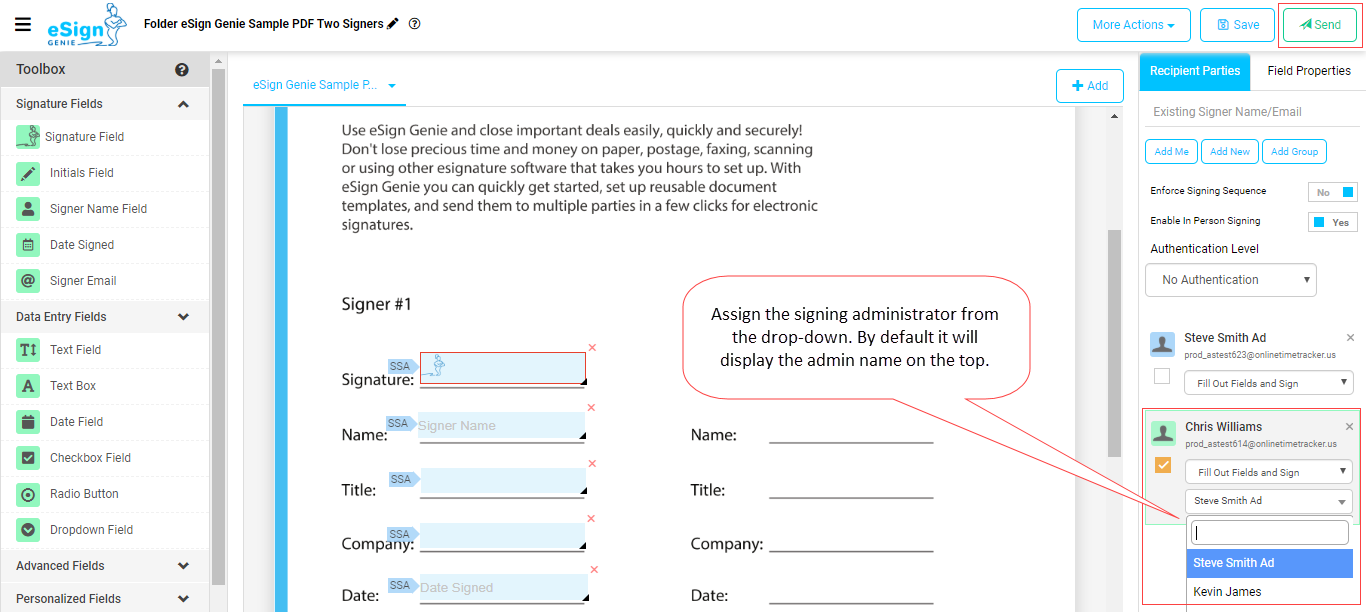Delete the Signer Name field on document

592,408
